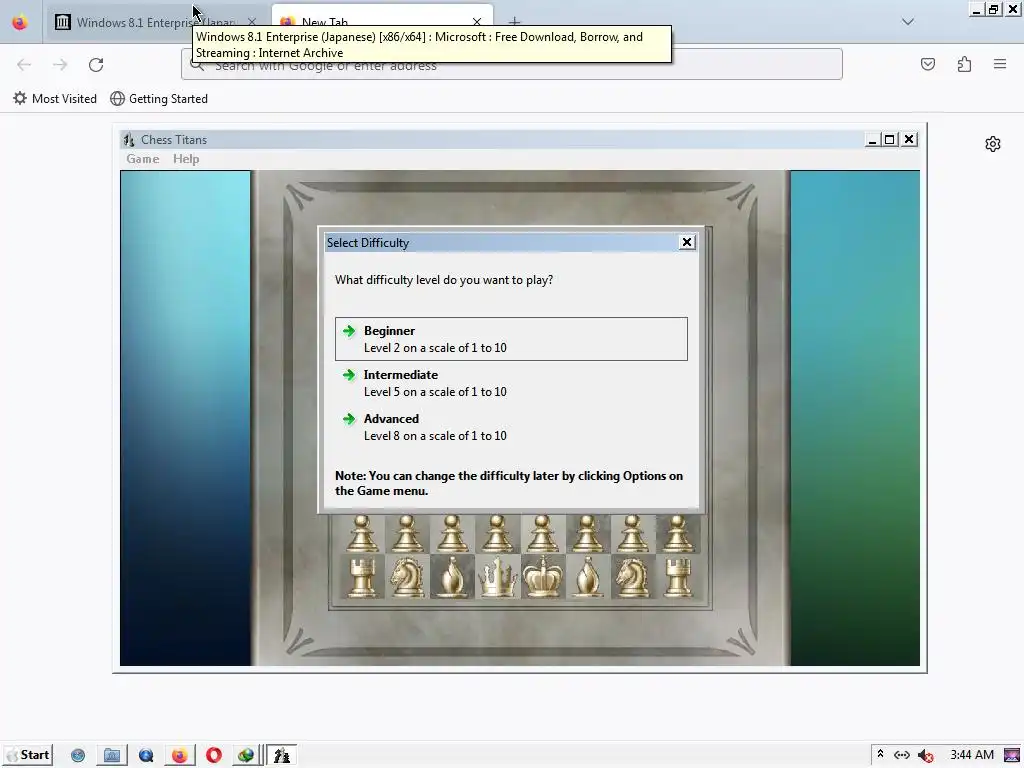
Task: Open the Firefox taskbar icon
Action: coord(179,756)
